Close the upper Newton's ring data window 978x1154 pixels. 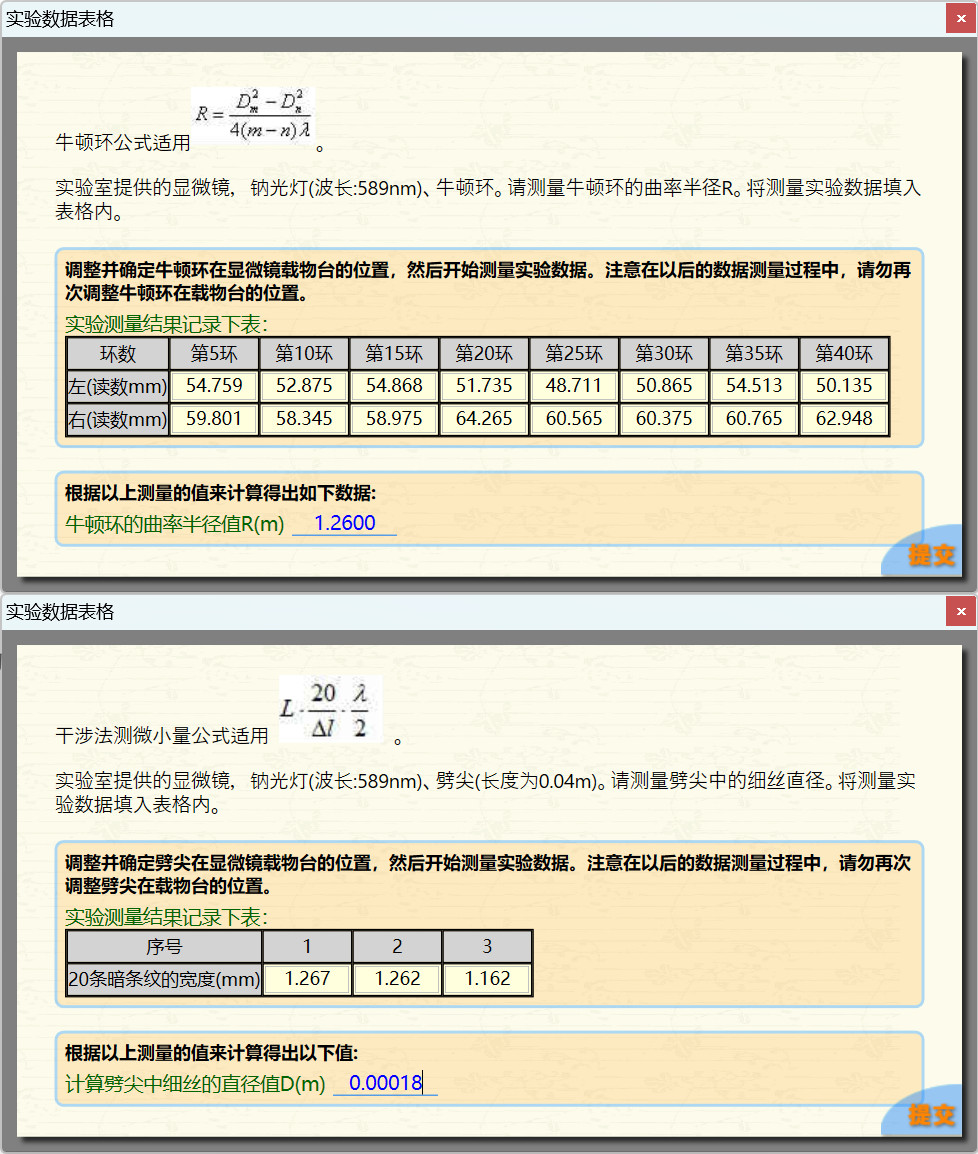pos(960,19)
